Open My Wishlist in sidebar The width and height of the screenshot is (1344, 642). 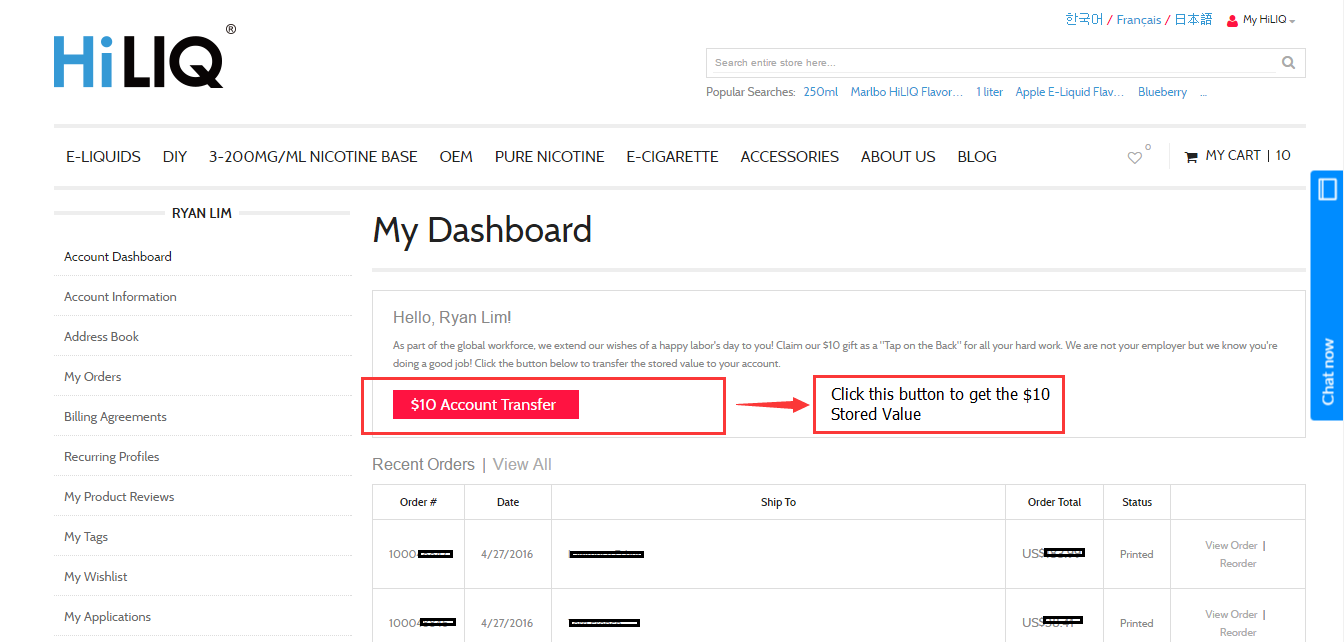click(96, 577)
